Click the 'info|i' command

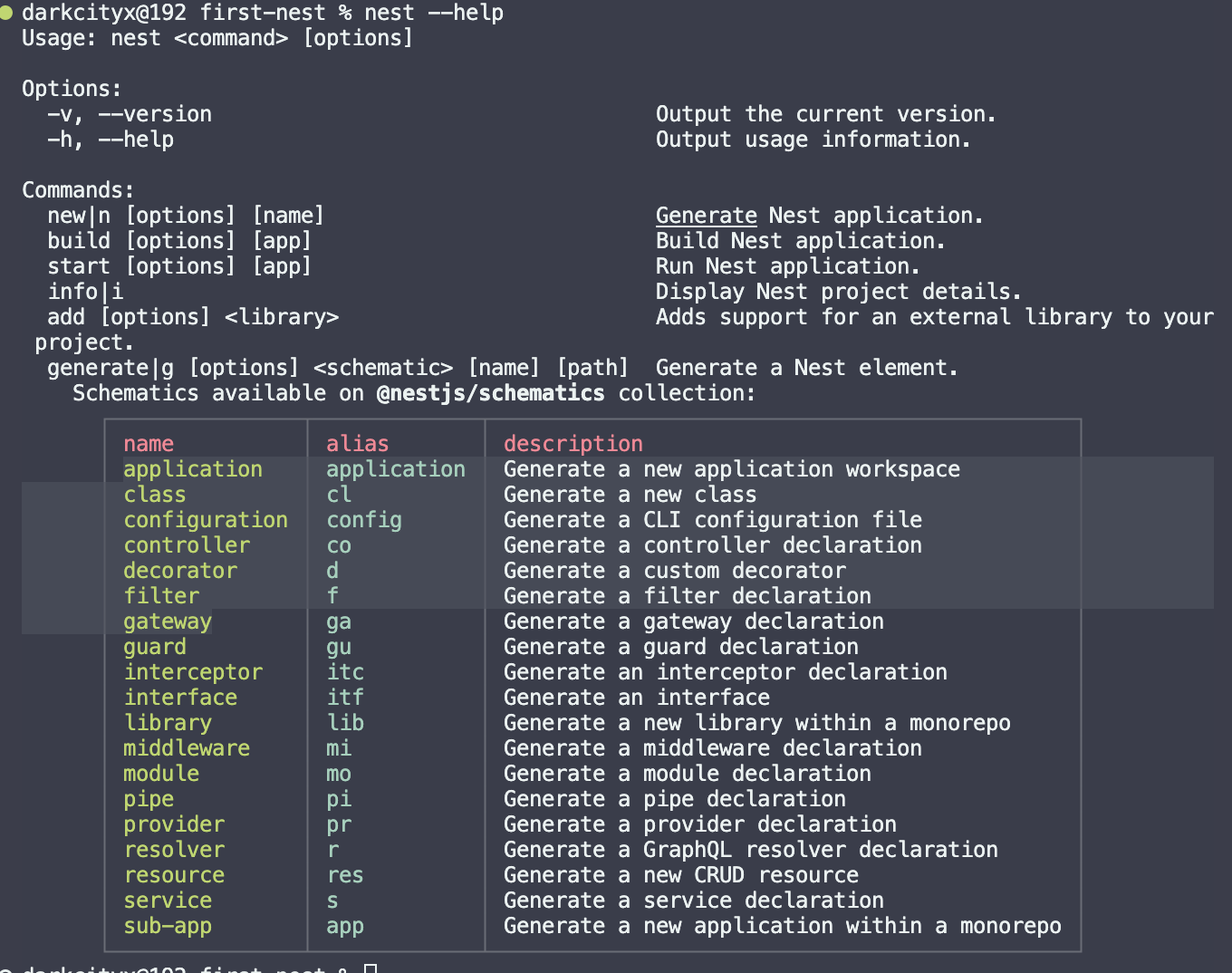(85, 292)
